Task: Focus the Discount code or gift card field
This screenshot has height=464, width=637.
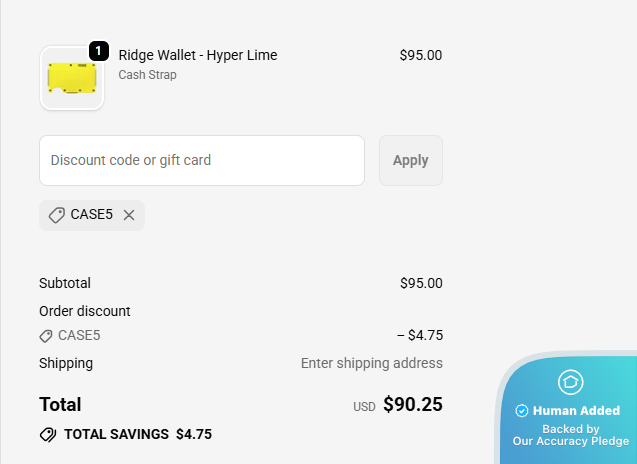Action: [x=202, y=160]
